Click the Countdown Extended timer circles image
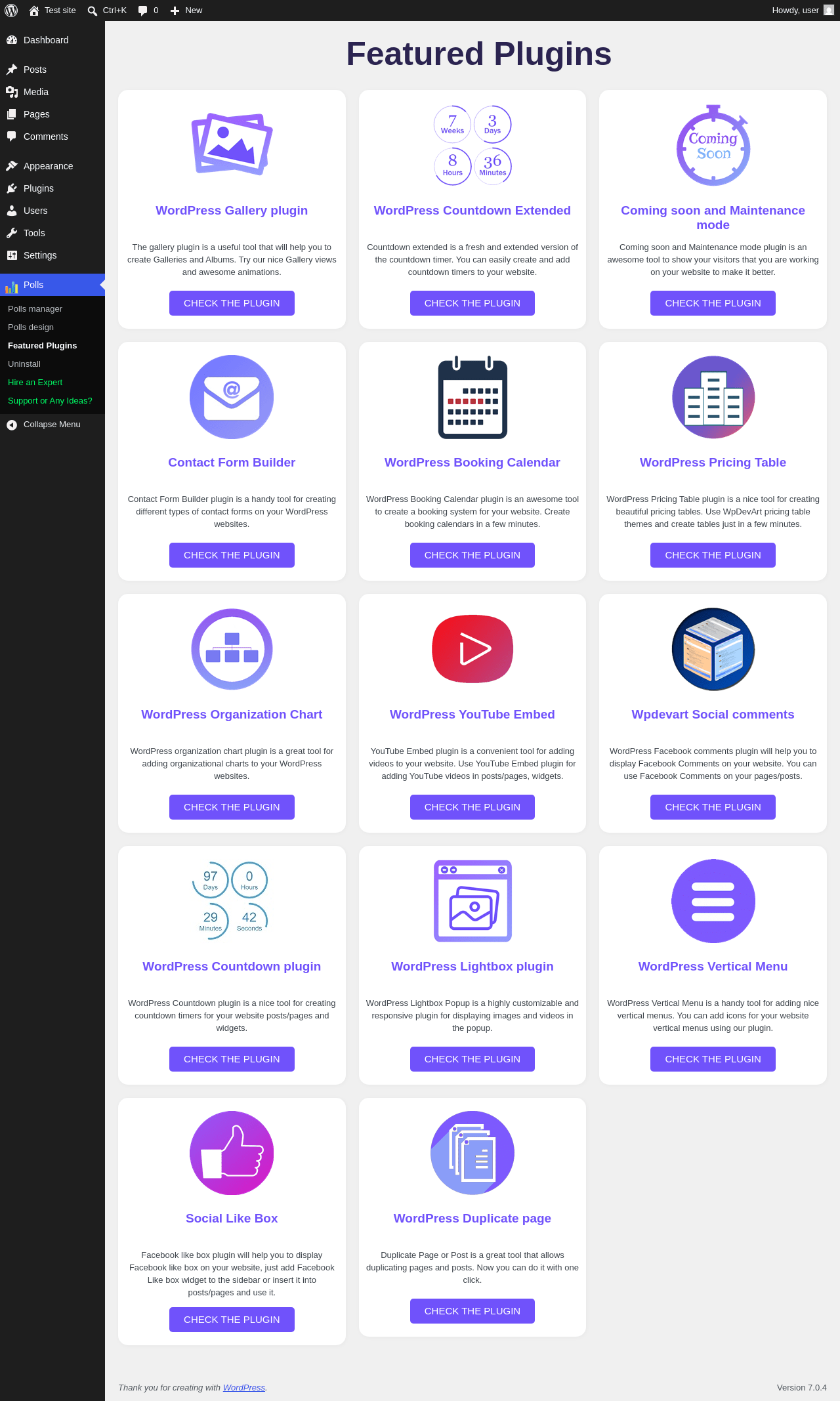Screen dimensions: 840x1401 click(472, 145)
